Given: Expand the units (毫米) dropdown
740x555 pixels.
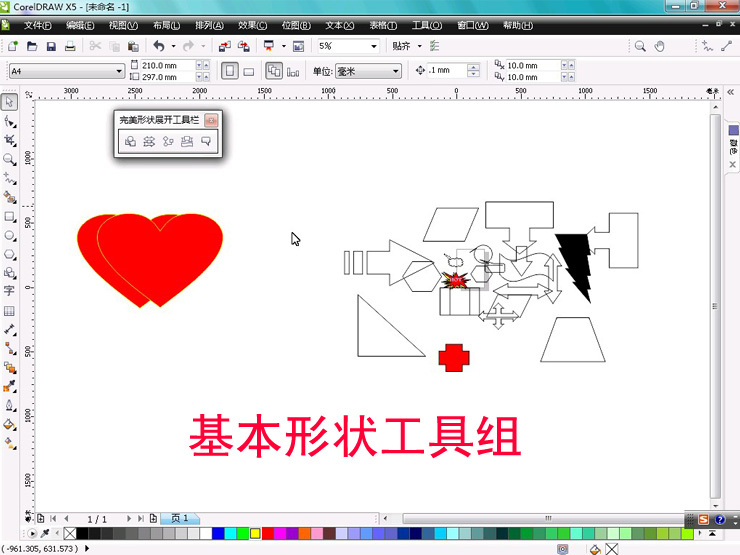Looking at the screenshot, I should coord(396,71).
